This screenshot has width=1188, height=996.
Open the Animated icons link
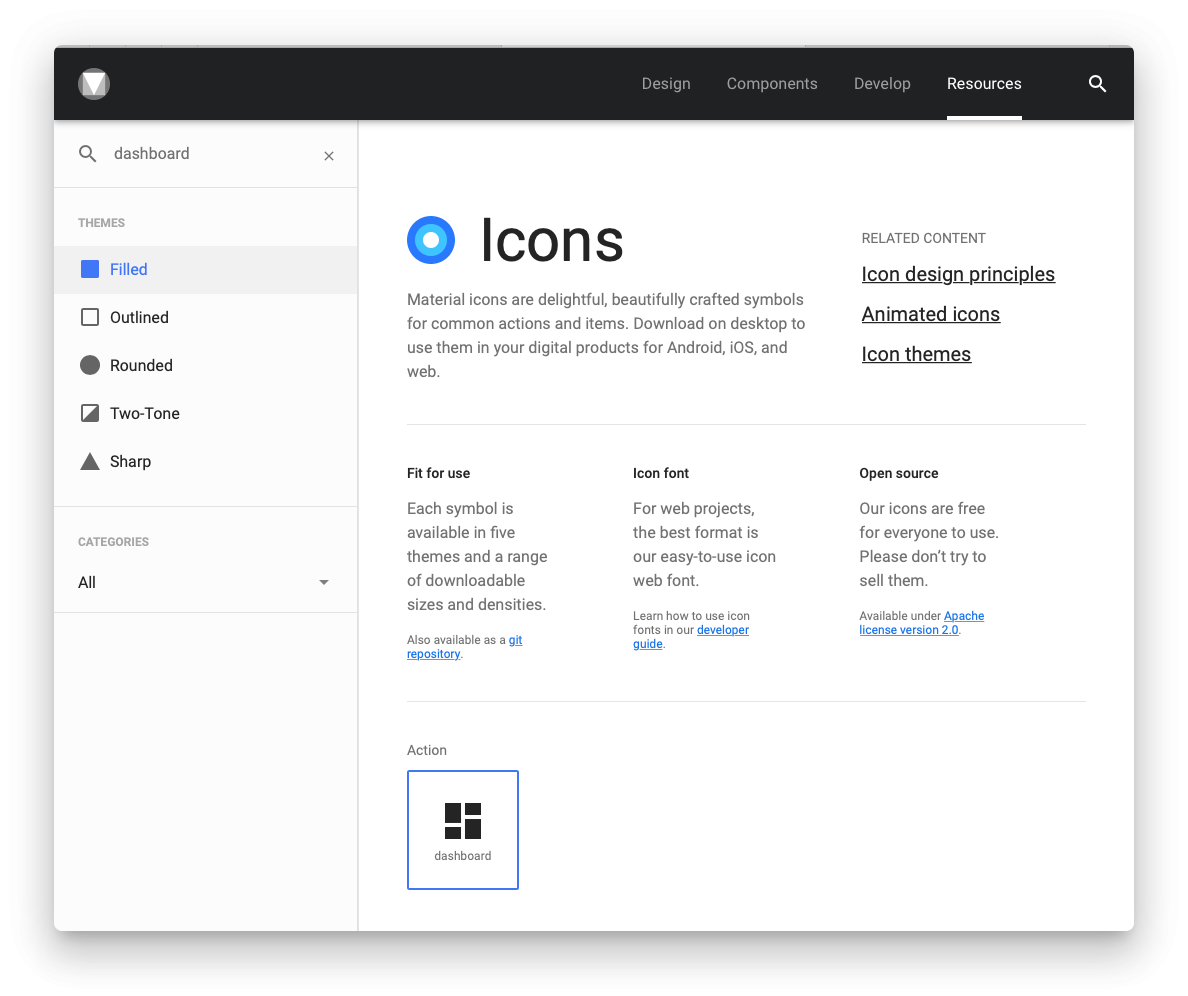click(930, 314)
